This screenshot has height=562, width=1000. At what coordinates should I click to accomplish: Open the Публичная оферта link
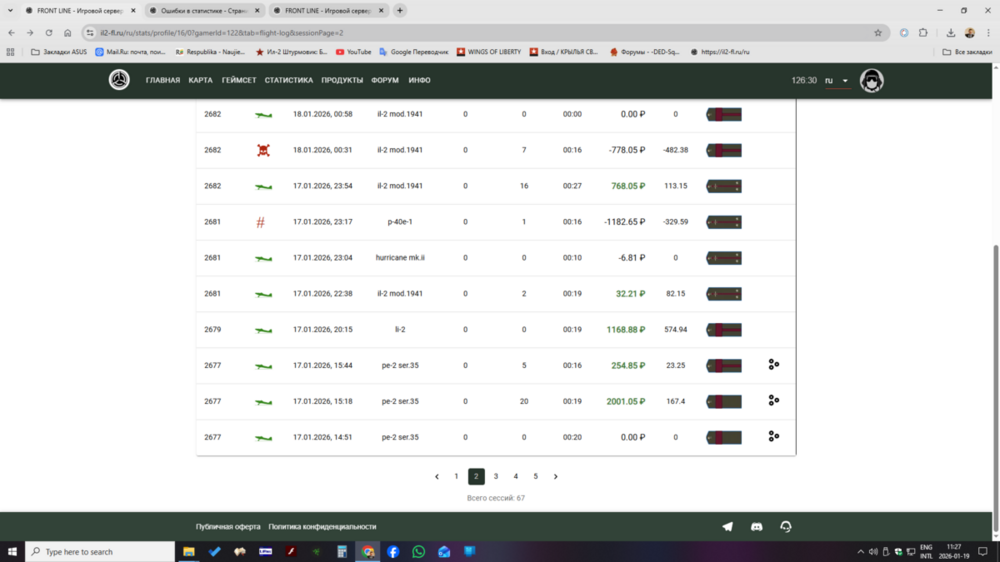228,527
